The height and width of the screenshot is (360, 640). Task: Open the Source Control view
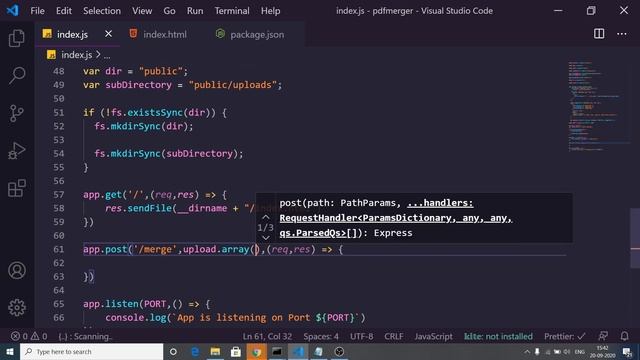tap(17, 113)
